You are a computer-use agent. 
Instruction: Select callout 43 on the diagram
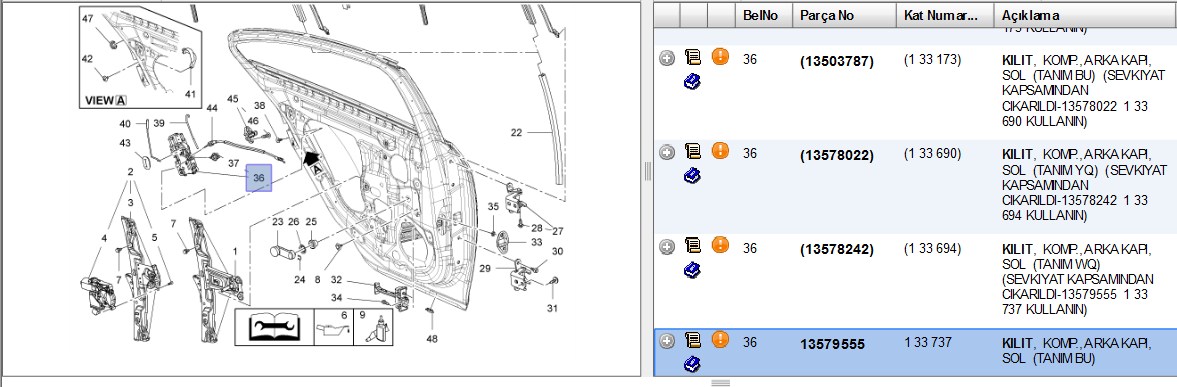(125, 143)
